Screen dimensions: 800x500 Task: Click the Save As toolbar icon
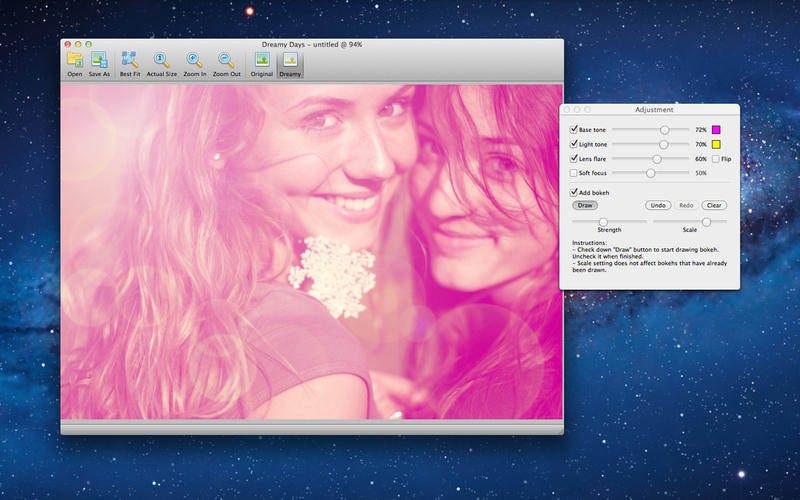pyautogui.click(x=99, y=60)
